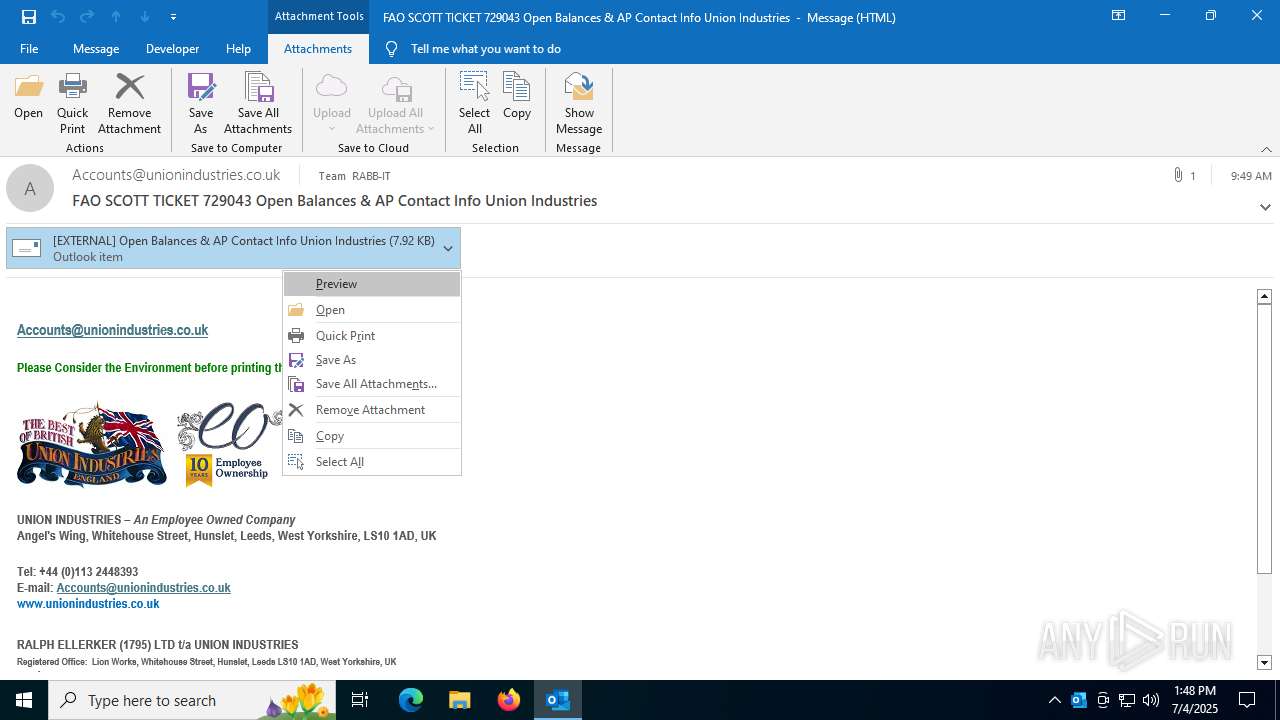
Task: Click the volume speaker tray icon
Action: click(1151, 700)
